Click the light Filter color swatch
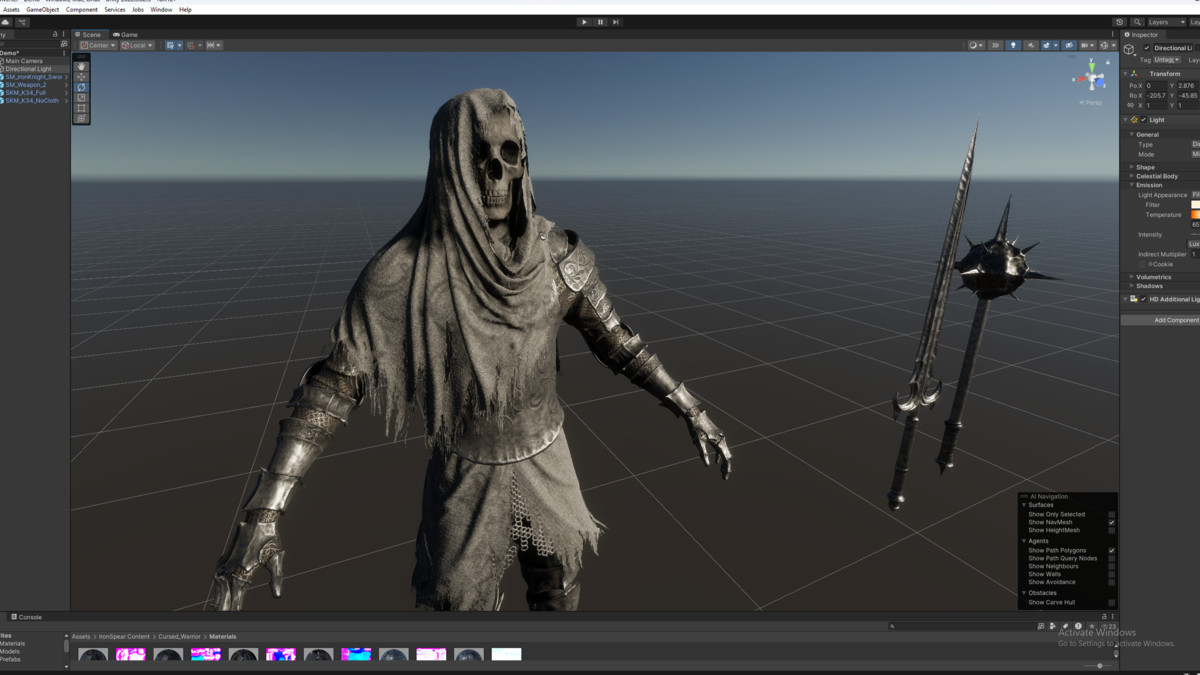Image resolution: width=1200 pixels, height=675 pixels. [1195, 205]
